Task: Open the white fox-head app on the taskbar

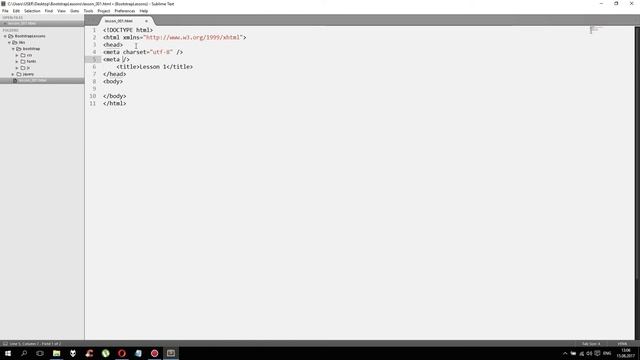Action: pos(73,353)
